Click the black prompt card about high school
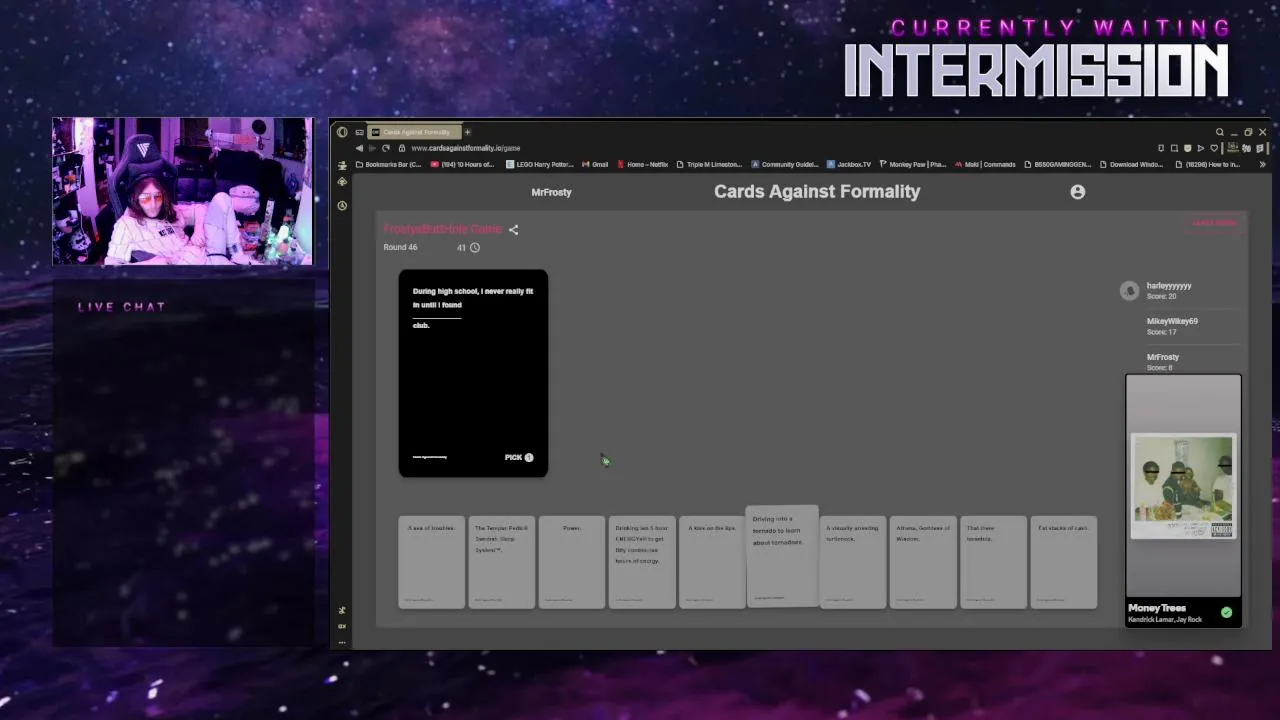 click(x=473, y=373)
